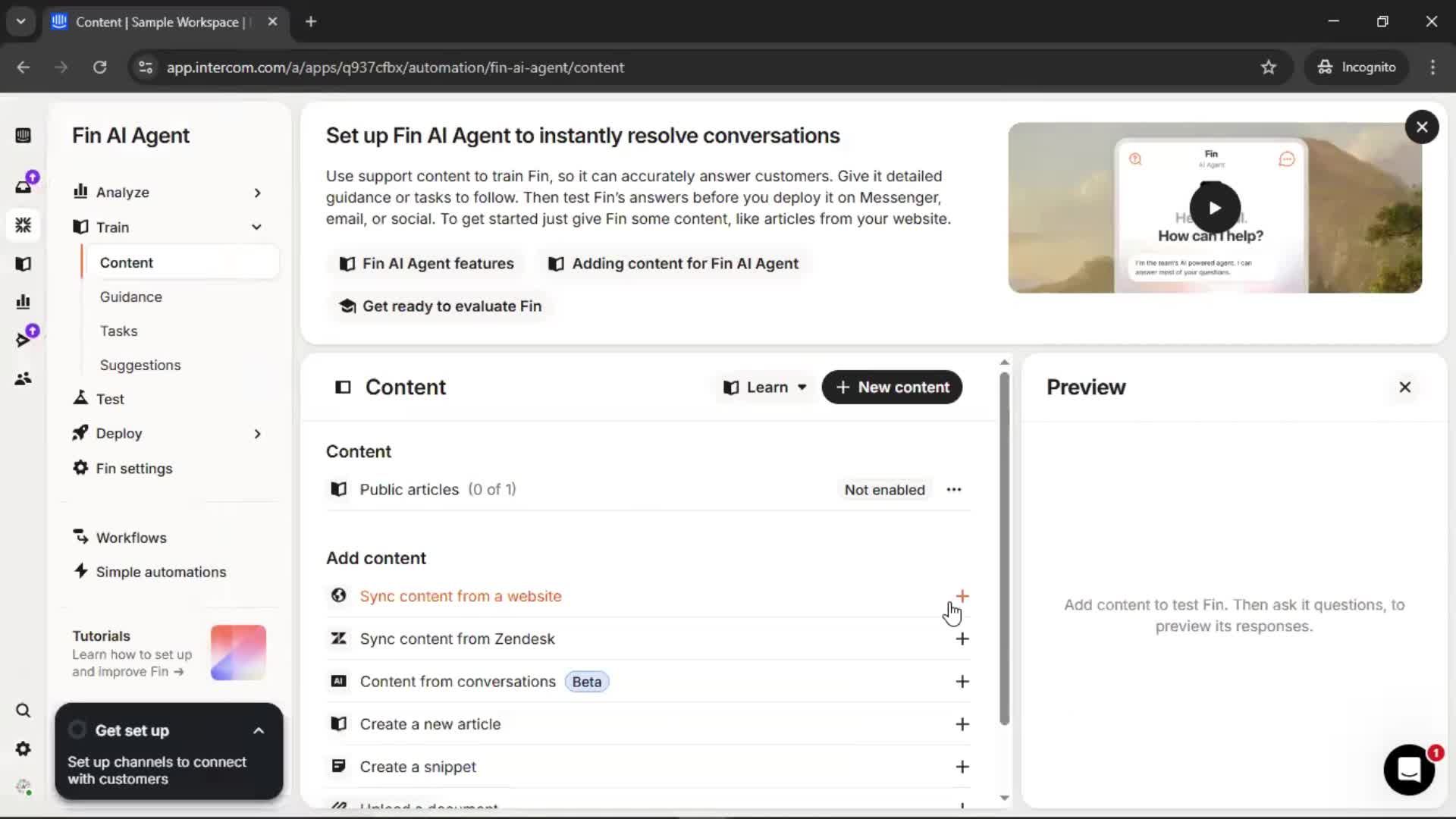Click plus icon for Sync content from Zendesk
The height and width of the screenshot is (819, 1456).
point(962,639)
